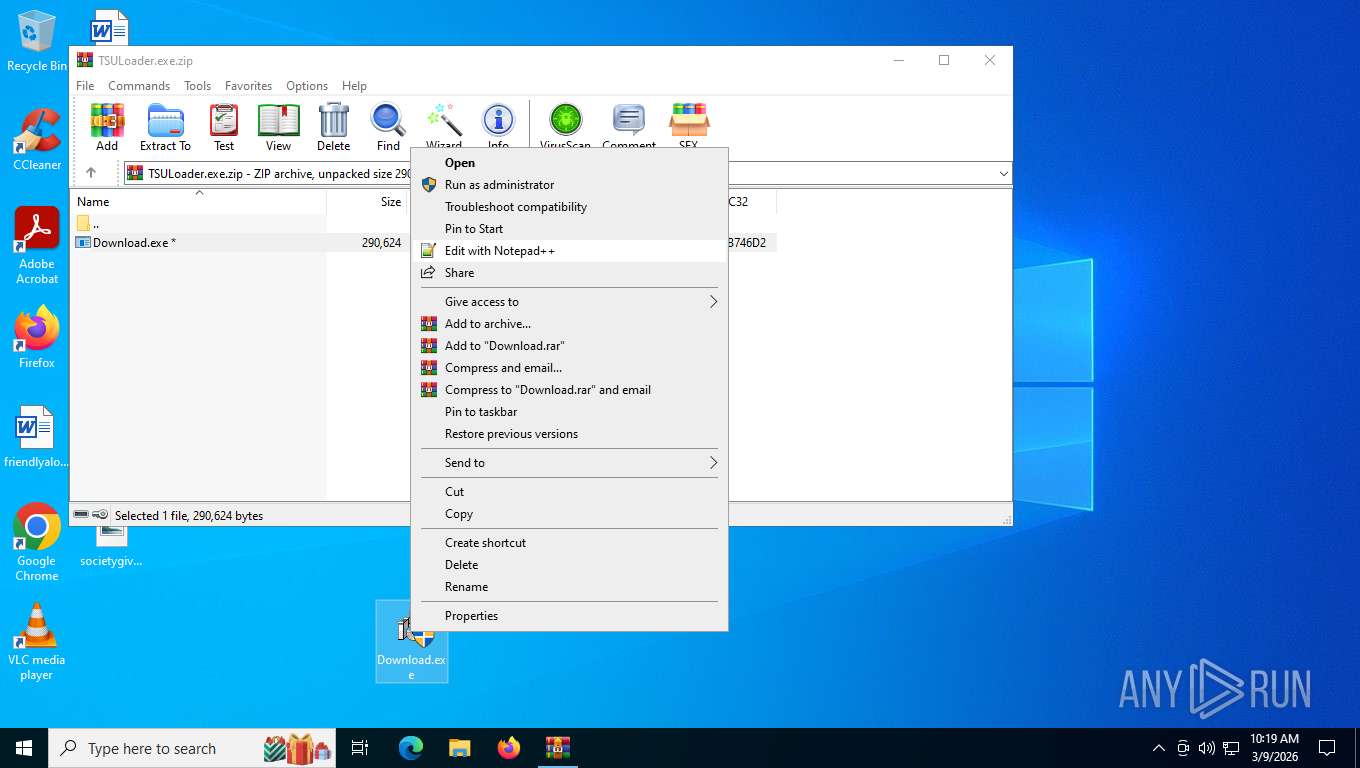Choose Share in the context menu
The width and height of the screenshot is (1360, 768).
569,273
